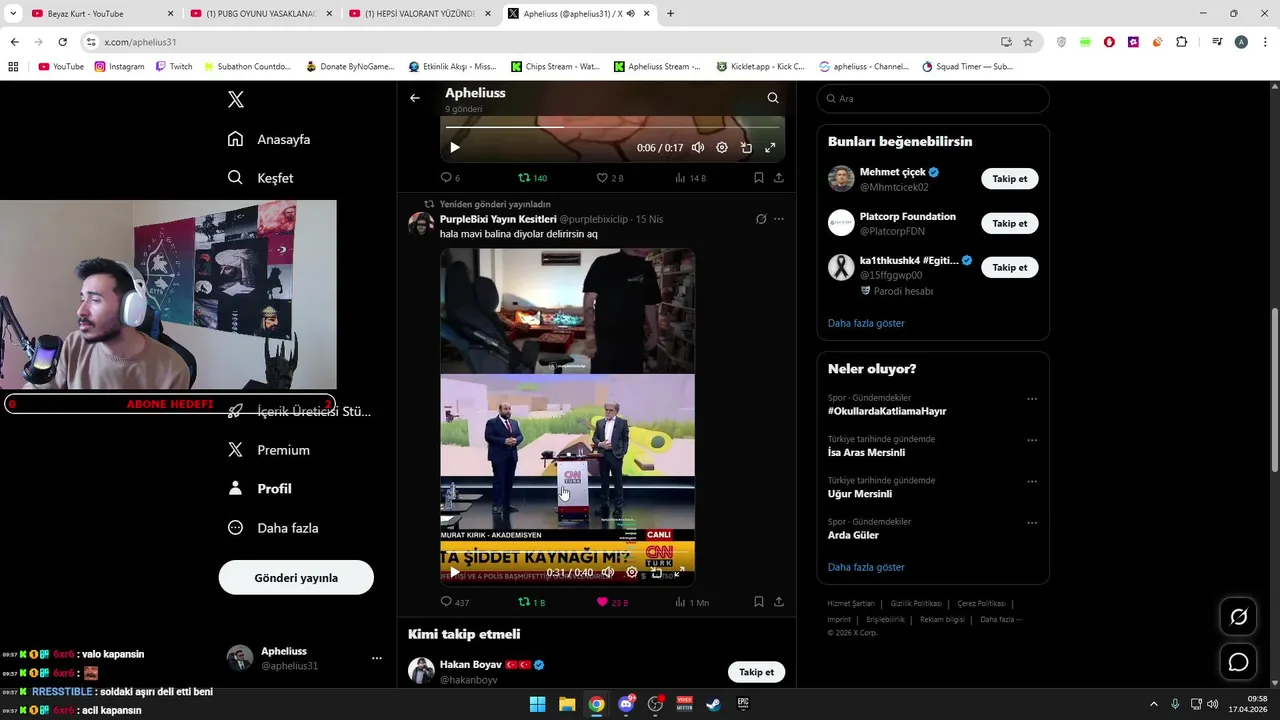This screenshot has height=720, width=1280.
Task: Enter fullscreen on the CNN Türk video
Action: (679, 573)
